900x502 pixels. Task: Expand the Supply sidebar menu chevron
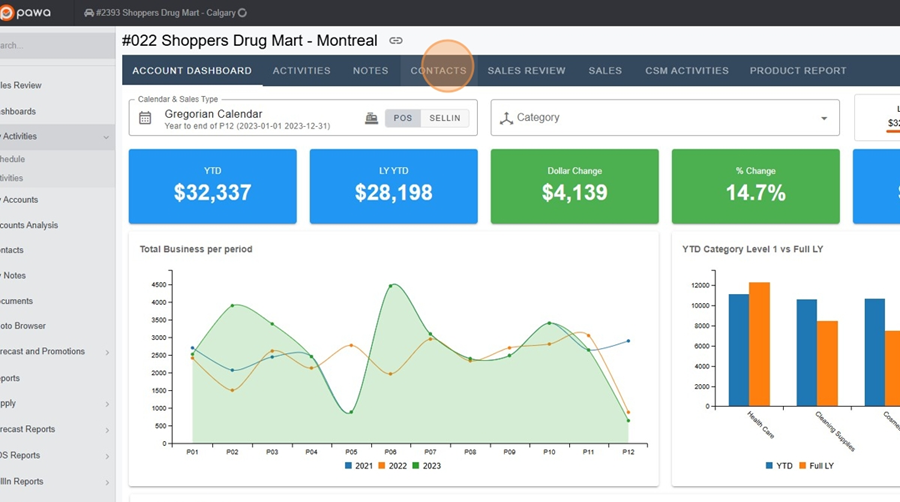(107, 404)
